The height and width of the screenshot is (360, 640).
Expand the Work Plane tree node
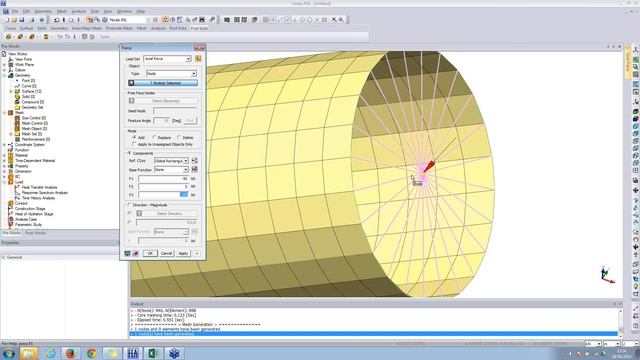[4, 65]
